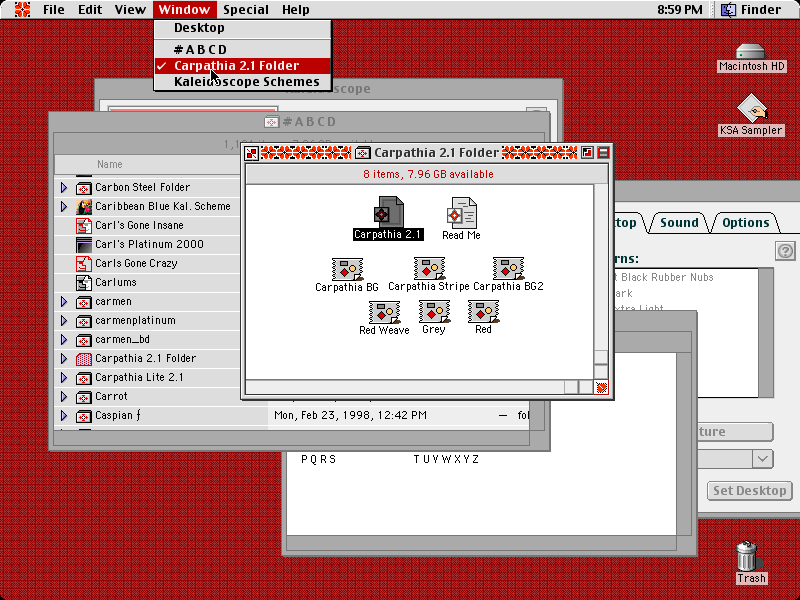Expand the carmen folder row
The width and height of the screenshot is (800, 600).
(x=64, y=302)
